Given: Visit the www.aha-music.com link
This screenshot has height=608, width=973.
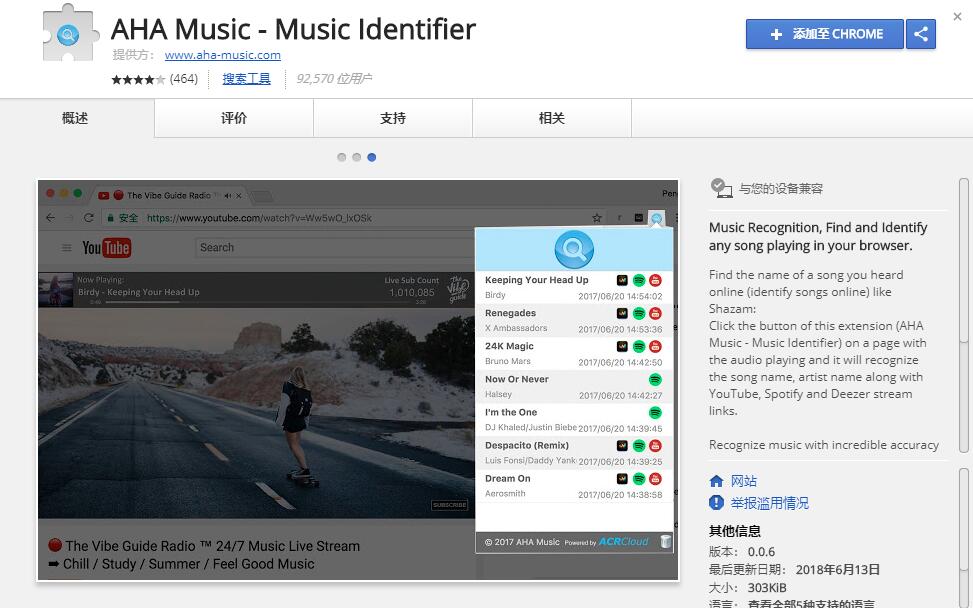Looking at the screenshot, I should coord(222,55).
